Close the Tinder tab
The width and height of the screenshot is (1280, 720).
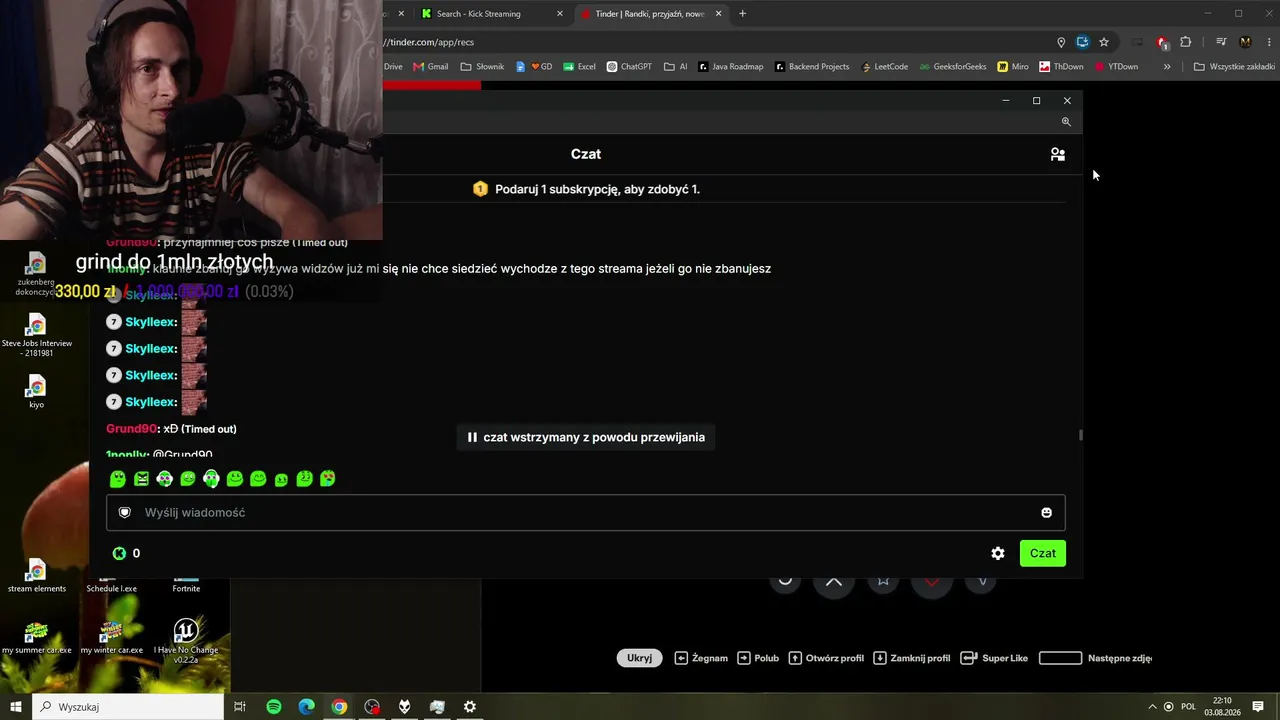pyautogui.click(x=718, y=14)
